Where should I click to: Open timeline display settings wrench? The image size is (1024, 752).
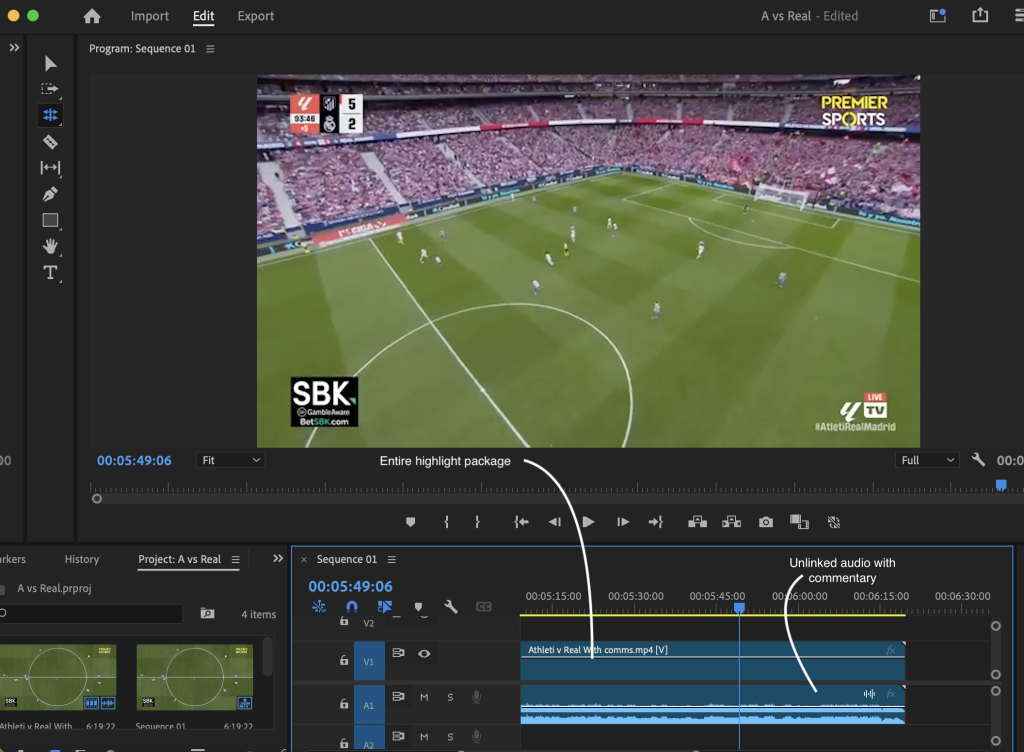pyautogui.click(x=451, y=607)
